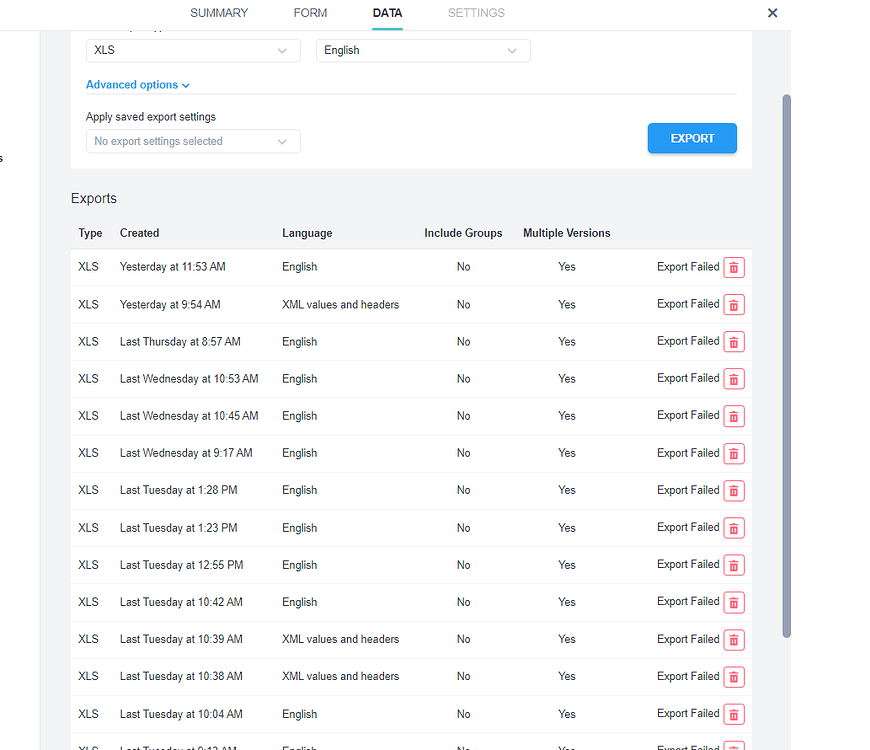Close the project panel with the X
Viewport: 870px width, 750px height.
(x=772, y=13)
